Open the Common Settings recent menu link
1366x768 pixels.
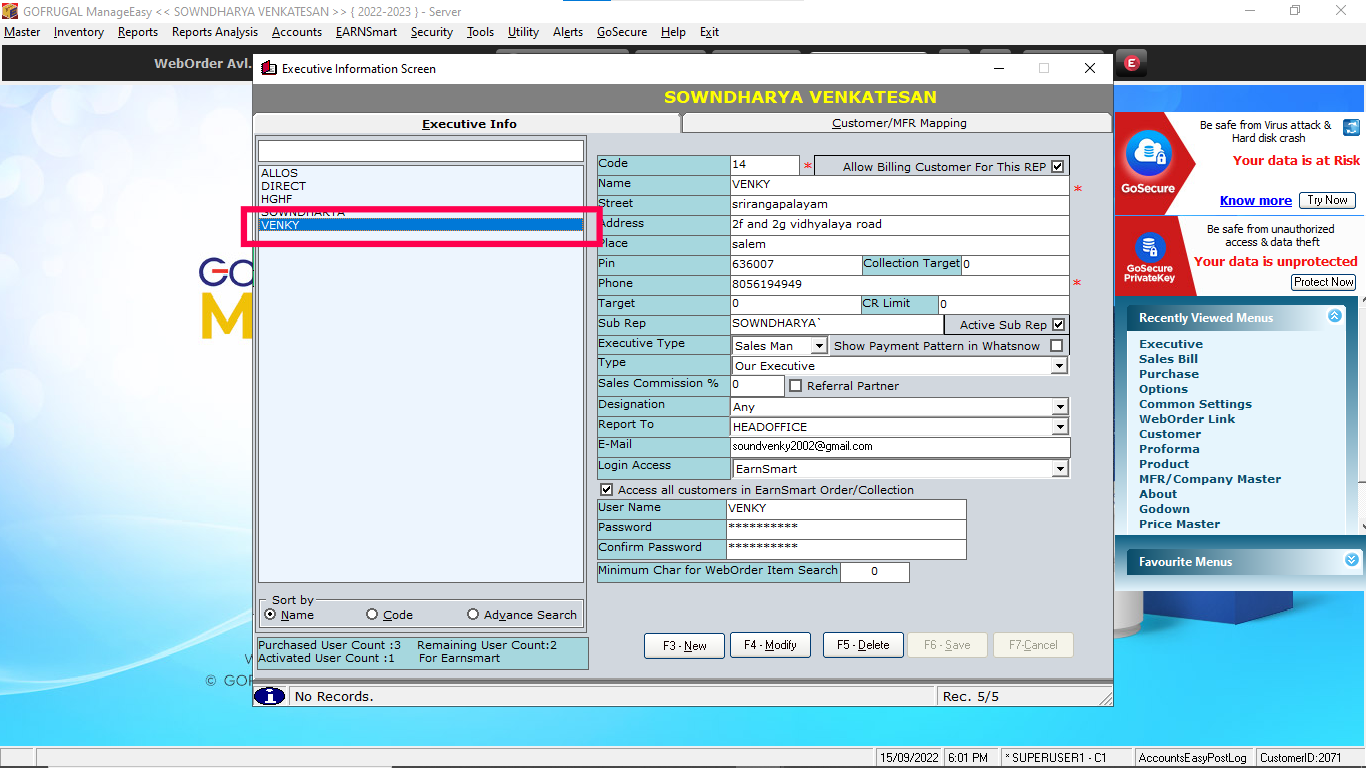tap(1196, 404)
